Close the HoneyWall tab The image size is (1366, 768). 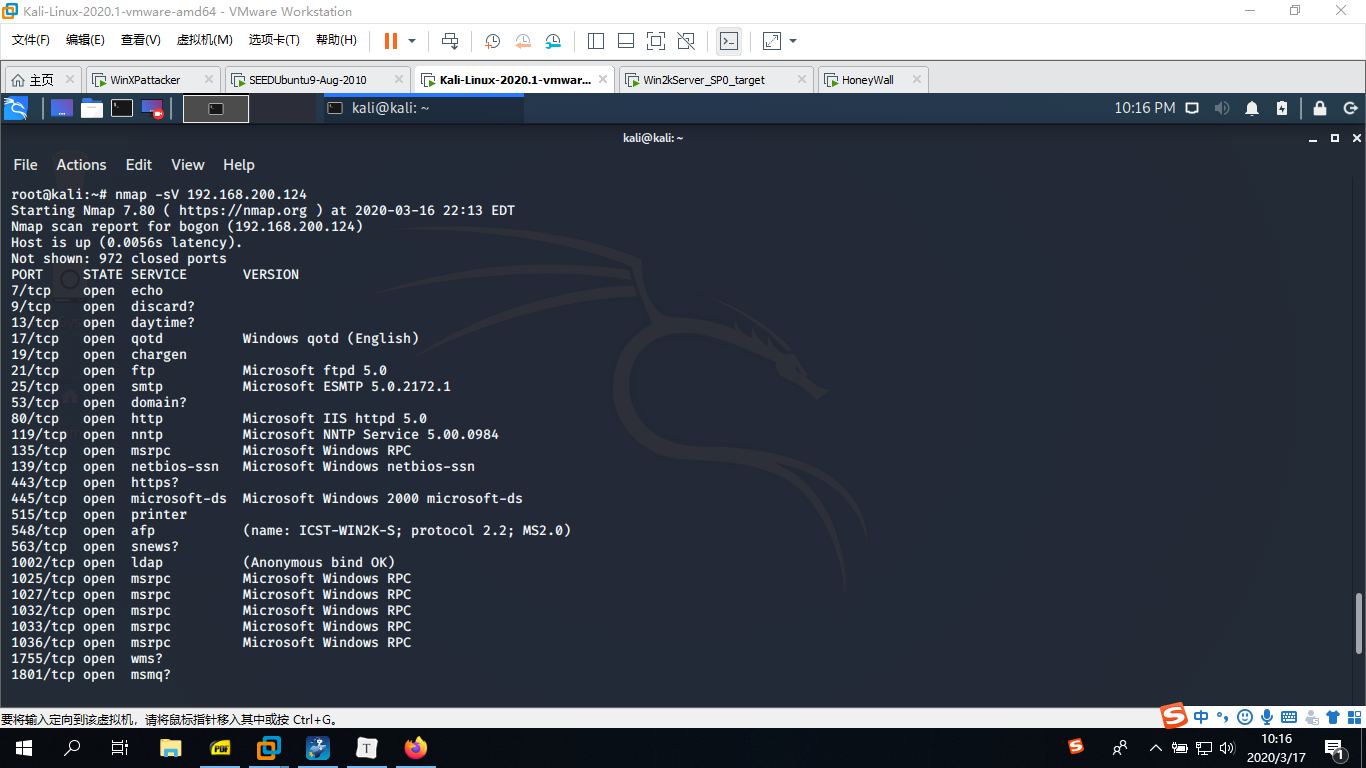[917, 80]
